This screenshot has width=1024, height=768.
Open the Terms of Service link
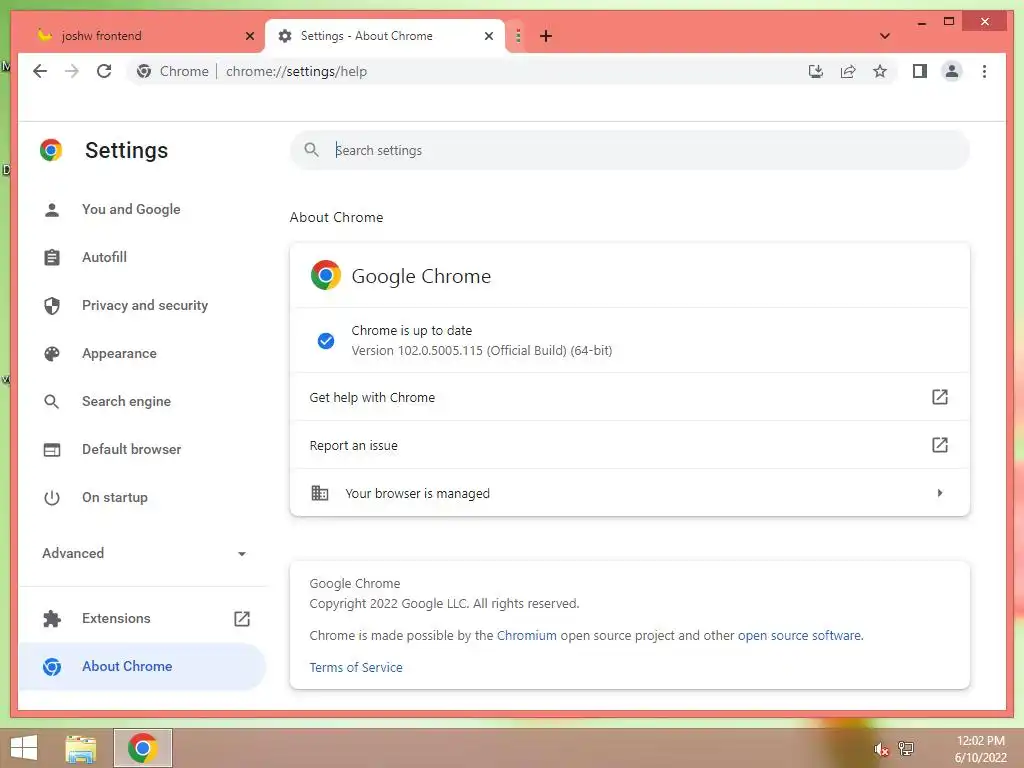[x=356, y=667]
